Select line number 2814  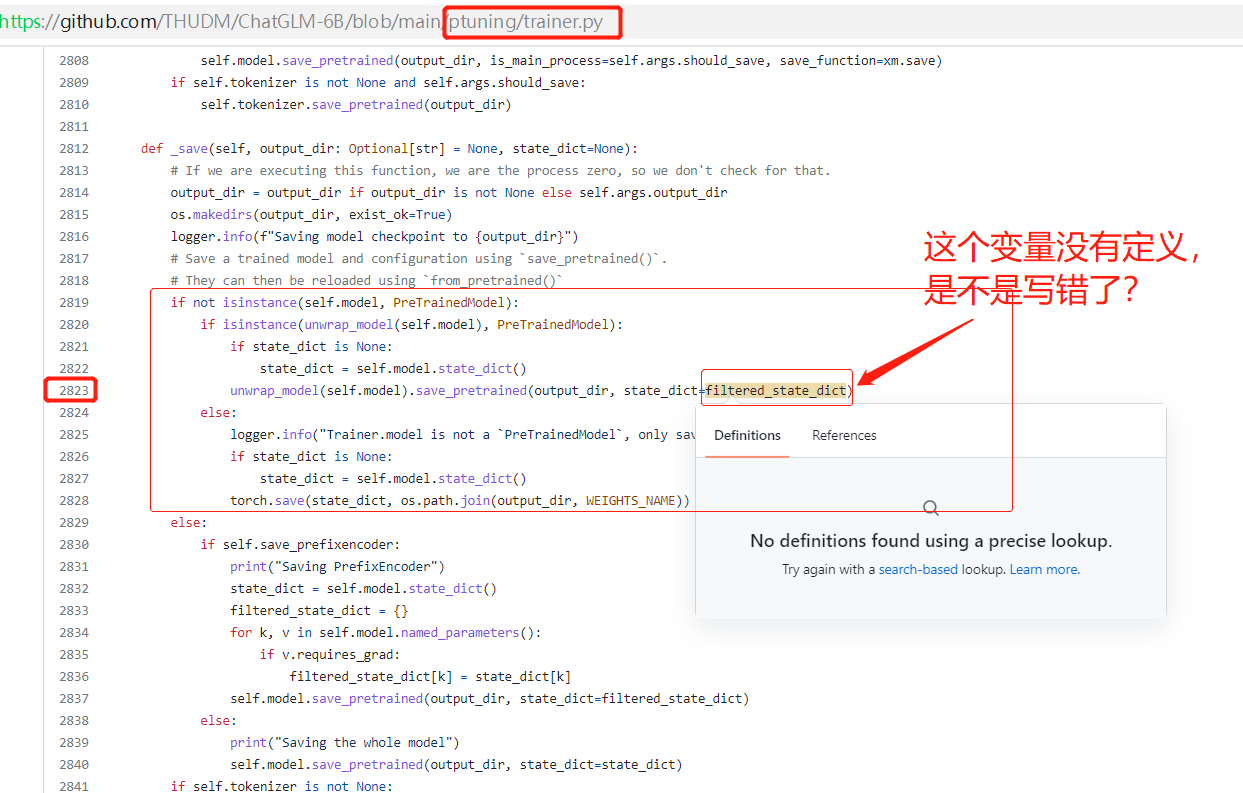pyautogui.click(x=74, y=192)
